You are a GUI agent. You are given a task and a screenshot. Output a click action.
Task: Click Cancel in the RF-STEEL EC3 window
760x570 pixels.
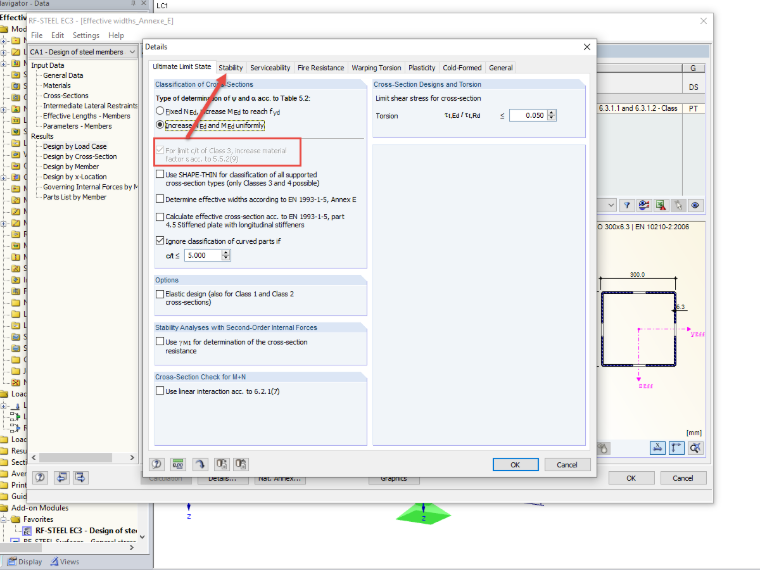coord(682,478)
